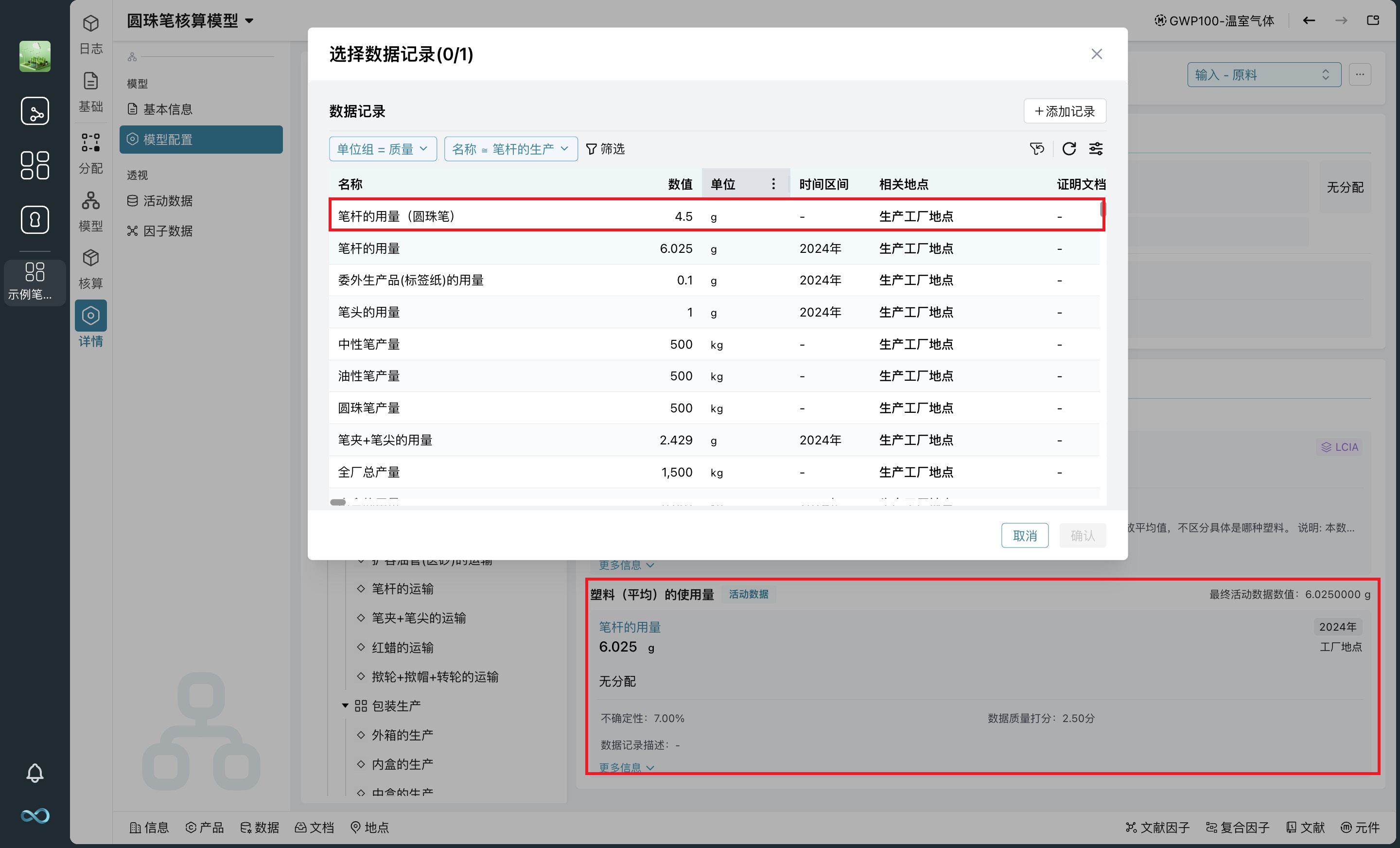The image size is (1400, 848).
Task: Click the 单位 column three-dot menu
Action: (x=773, y=184)
